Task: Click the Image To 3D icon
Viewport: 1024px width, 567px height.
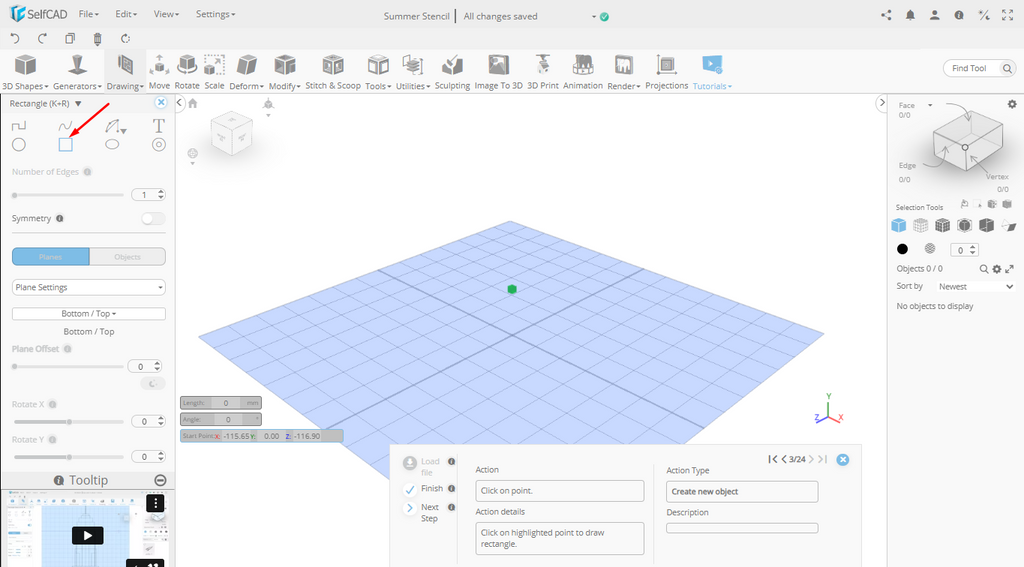Action: click(x=498, y=71)
